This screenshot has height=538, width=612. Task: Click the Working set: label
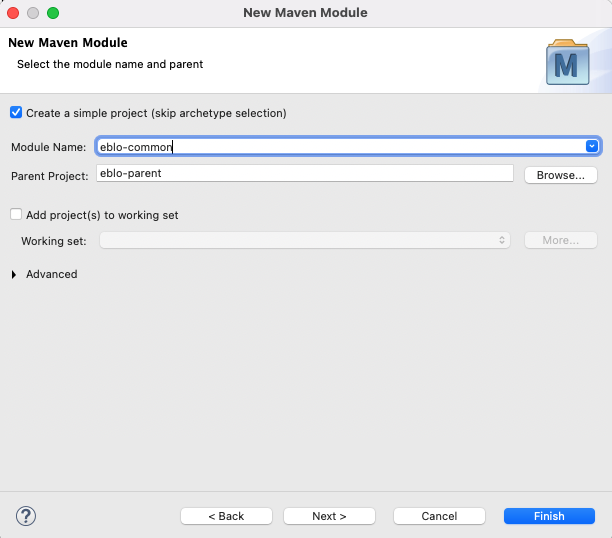point(54,241)
